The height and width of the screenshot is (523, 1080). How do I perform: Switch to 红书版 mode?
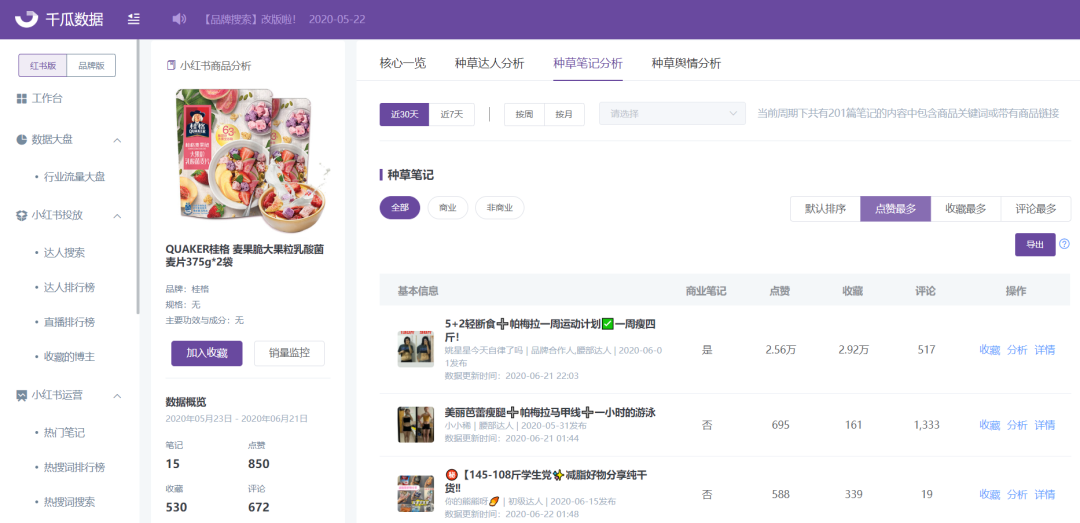(43, 65)
